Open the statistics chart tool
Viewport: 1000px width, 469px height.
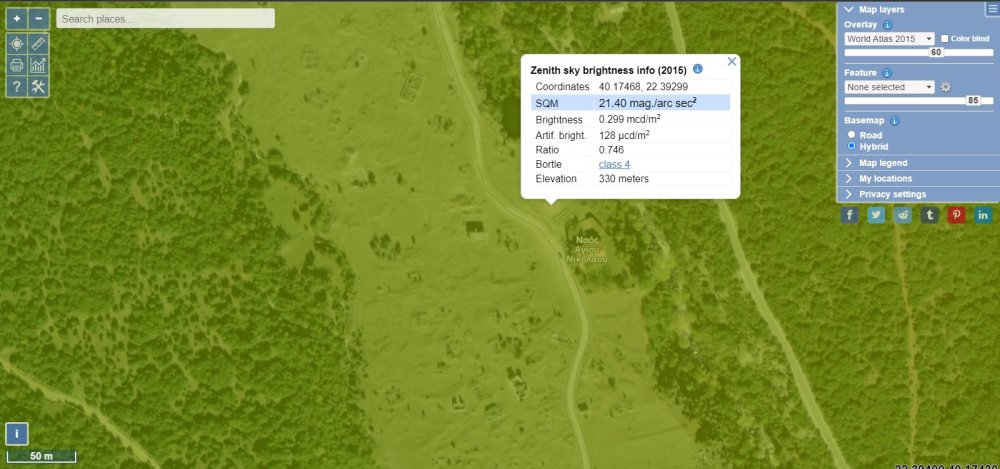(x=38, y=66)
